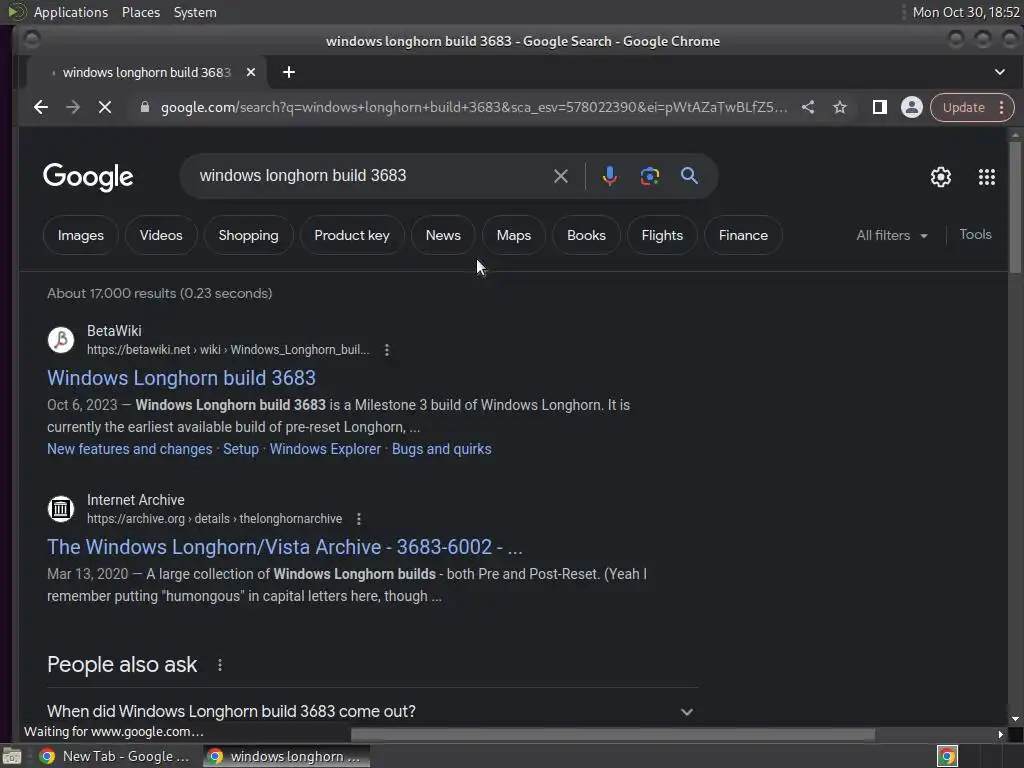Open the Google apps grid
Image resolution: width=1024 pixels, height=768 pixels.
point(987,176)
